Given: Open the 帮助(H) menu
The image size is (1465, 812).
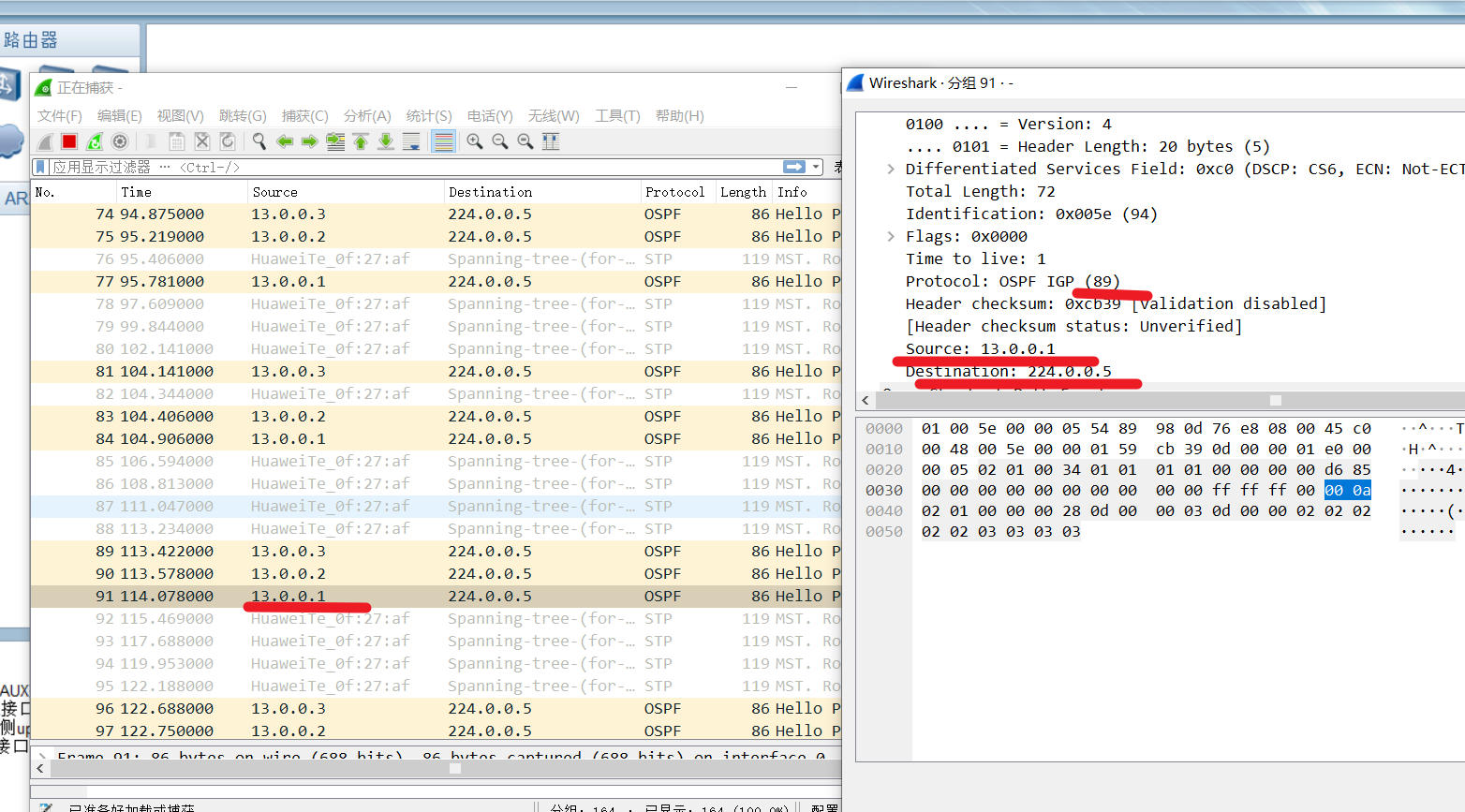Looking at the screenshot, I should (x=680, y=115).
